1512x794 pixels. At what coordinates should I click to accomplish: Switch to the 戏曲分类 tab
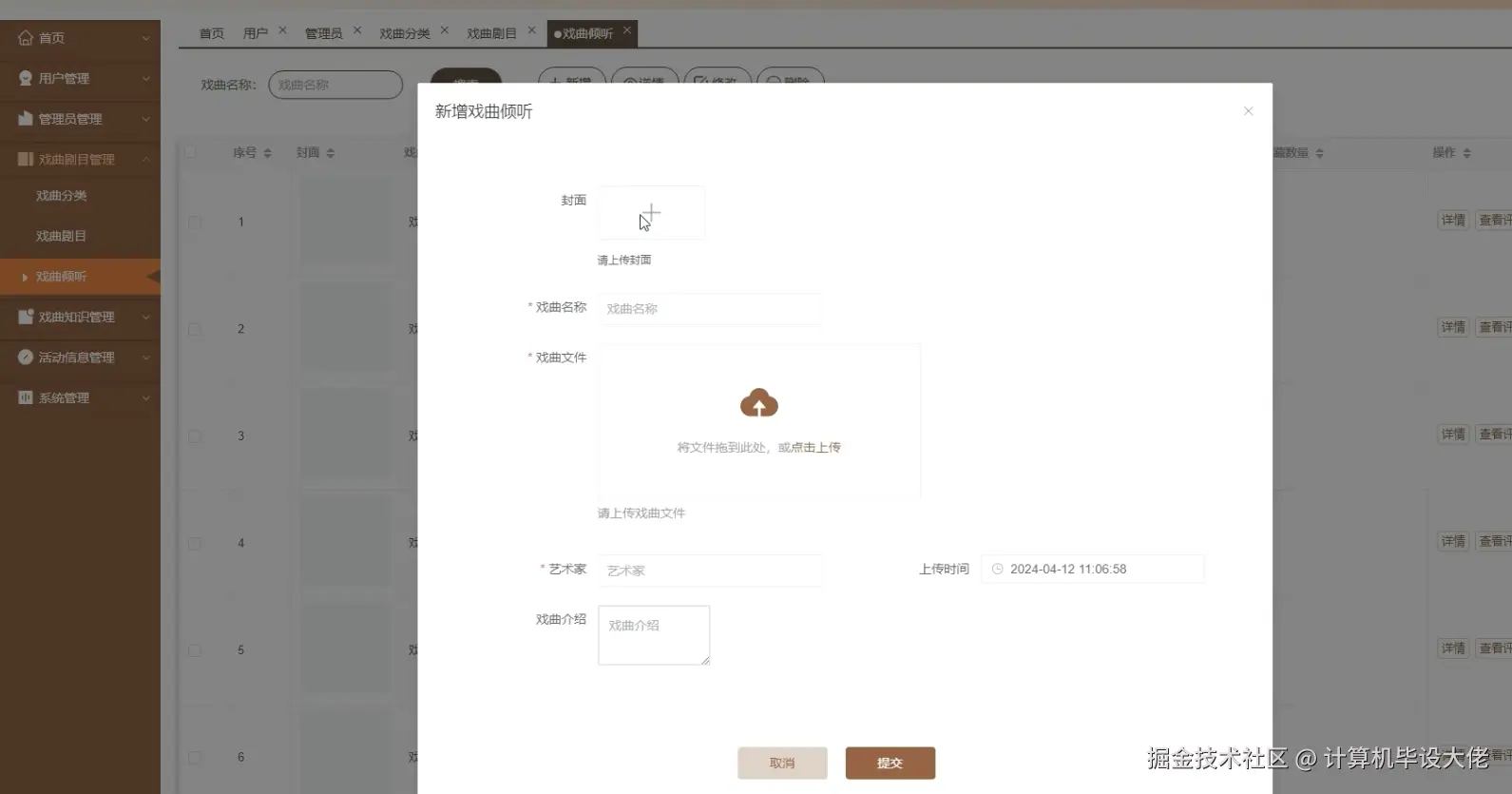[405, 33]
